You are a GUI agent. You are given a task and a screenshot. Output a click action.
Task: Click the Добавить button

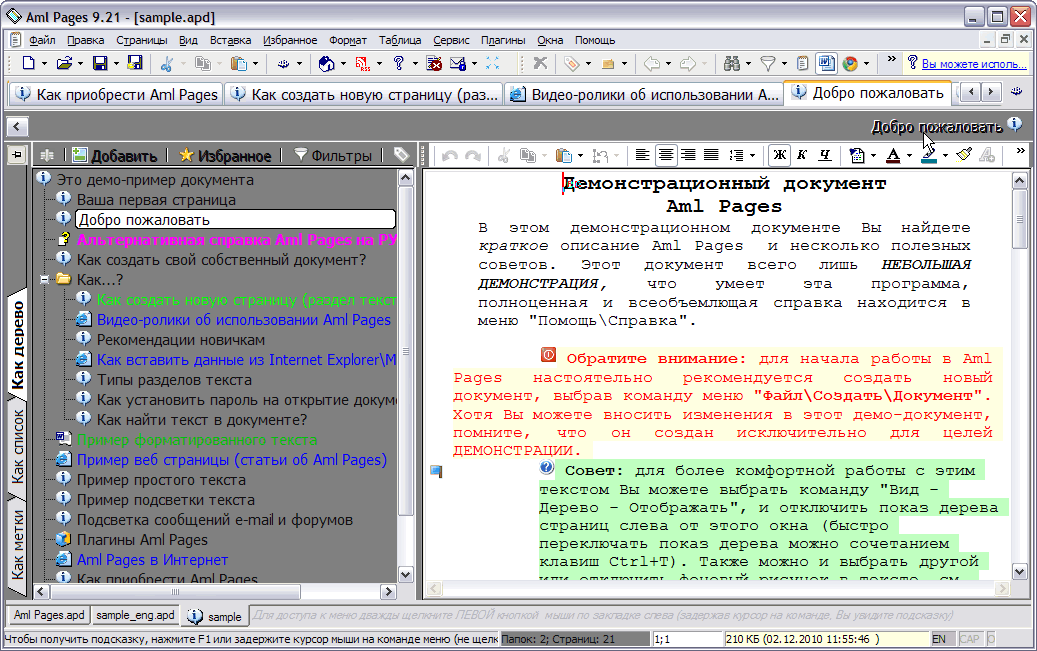pos(115,155)
